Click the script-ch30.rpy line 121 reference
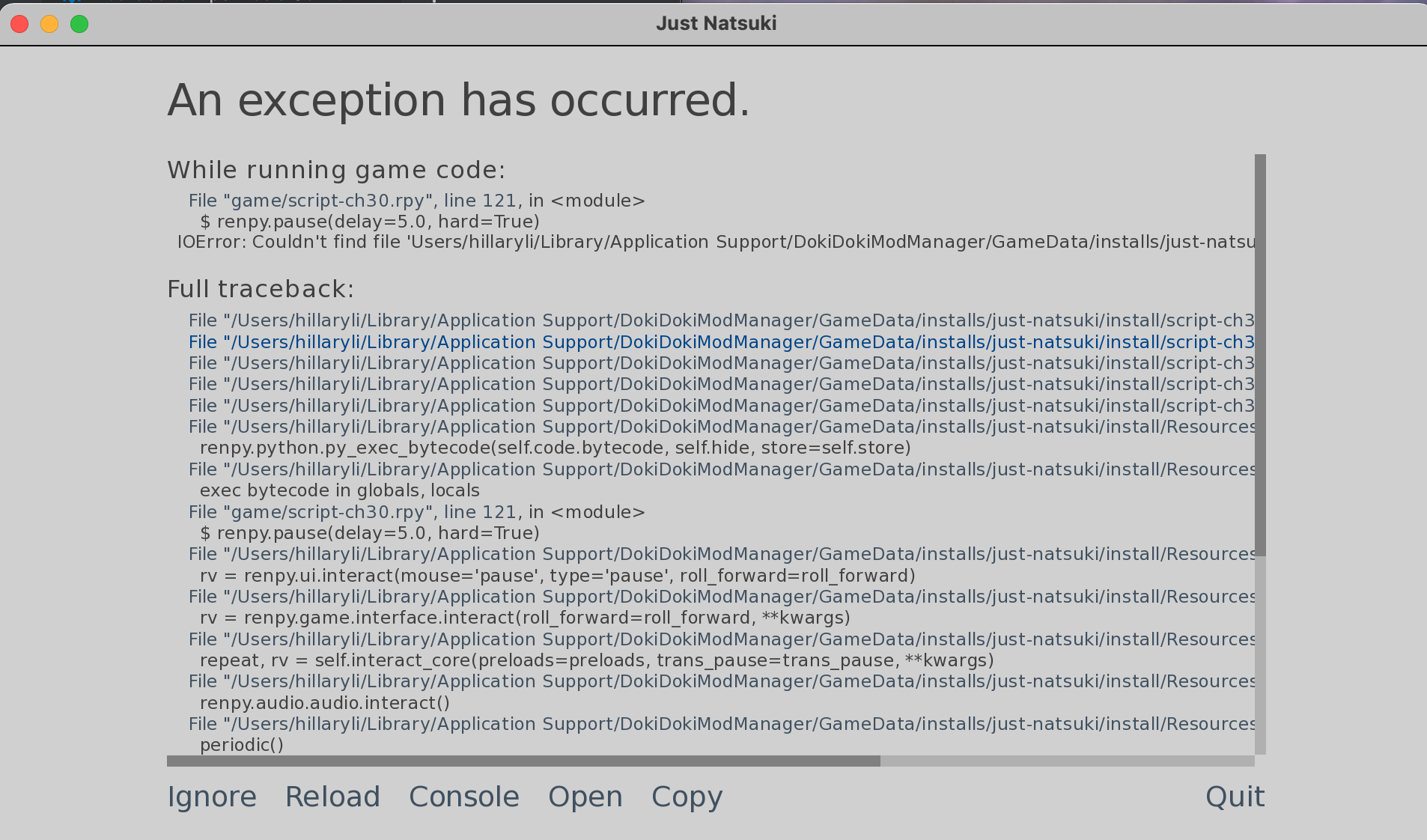This screenshot has height=840, width=1427. [416, 200]
